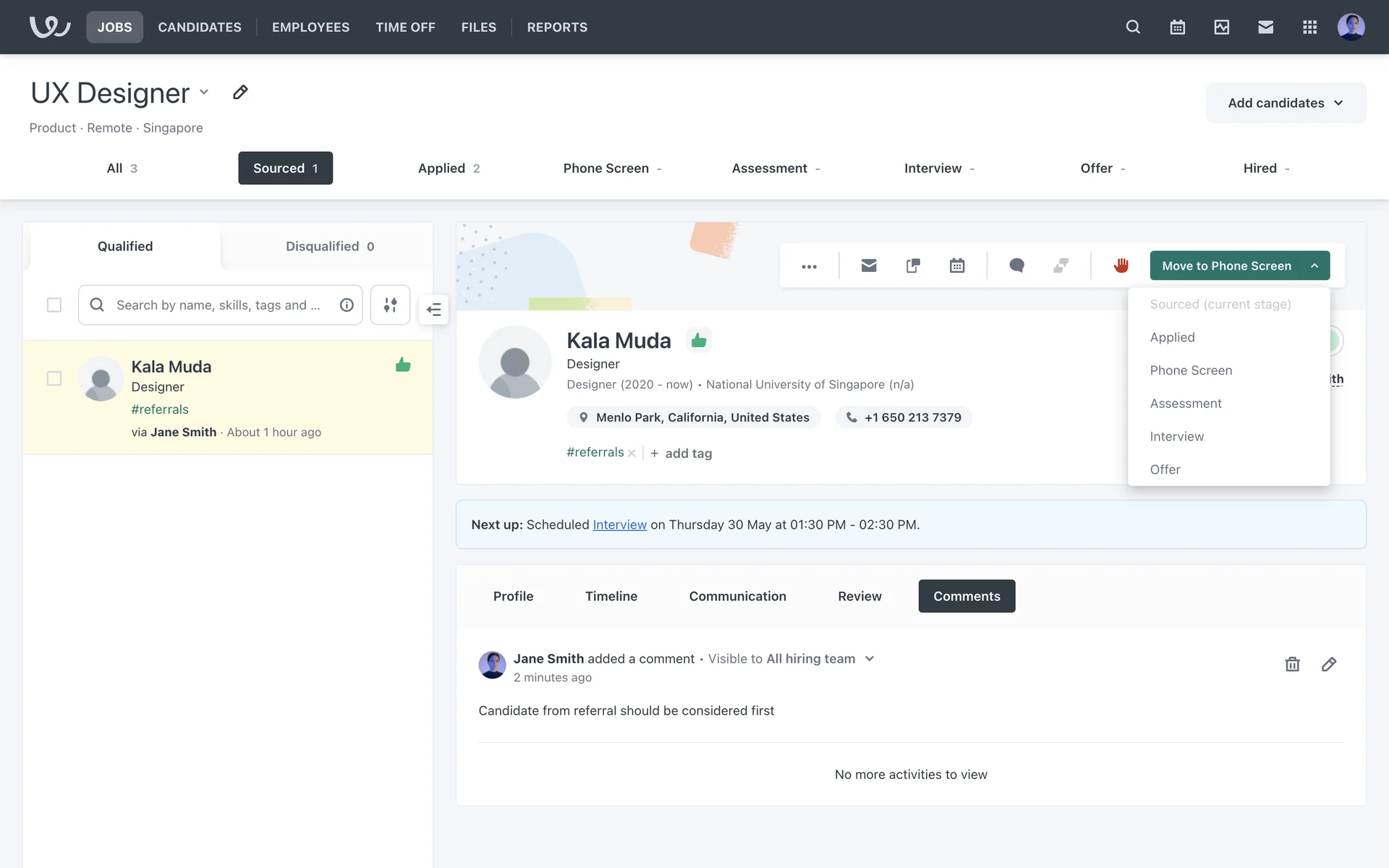
Task: Collapse the candidate list panel icon
Action: click(433, 310)
